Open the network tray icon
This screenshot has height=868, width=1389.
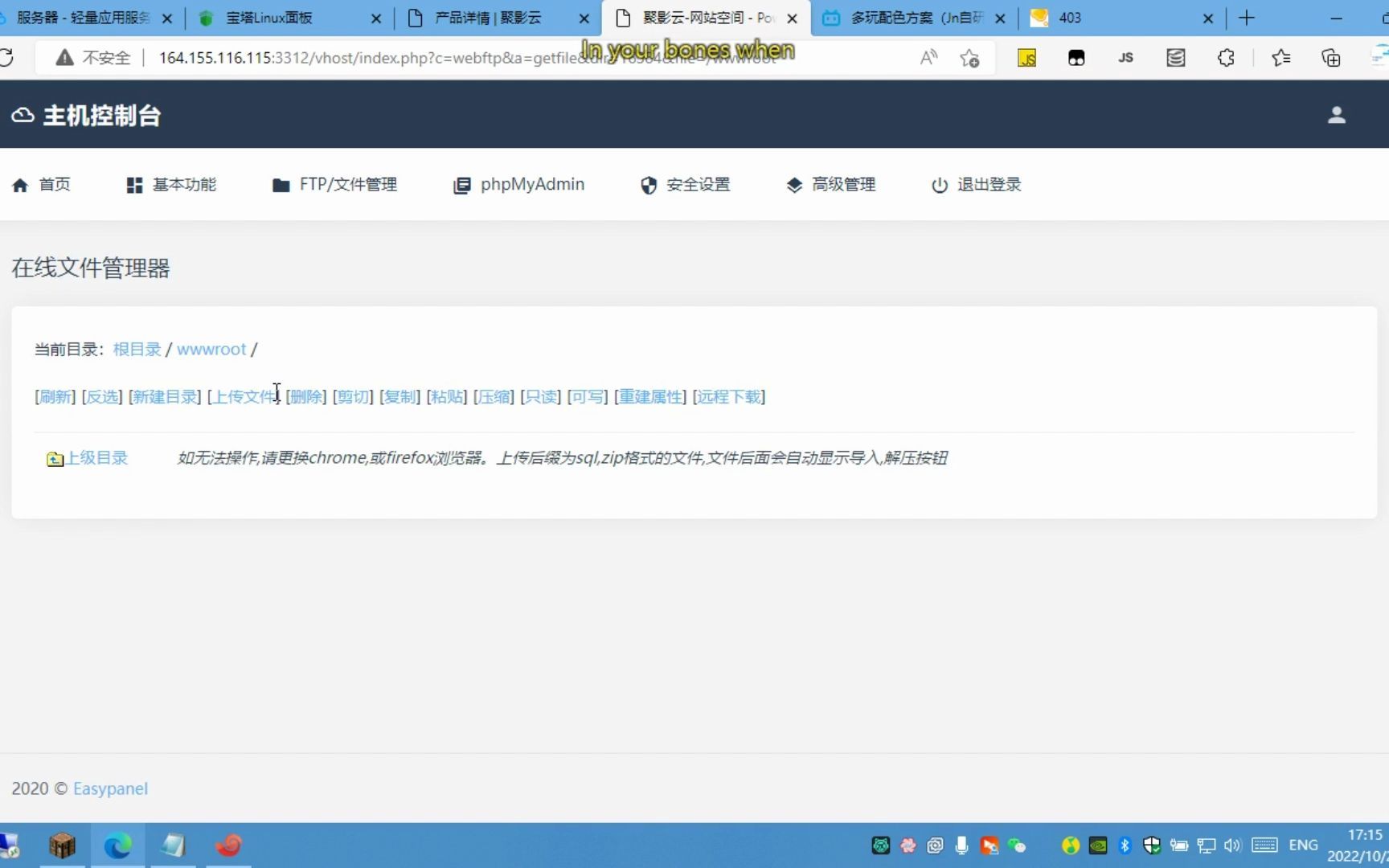[1206, 845]
